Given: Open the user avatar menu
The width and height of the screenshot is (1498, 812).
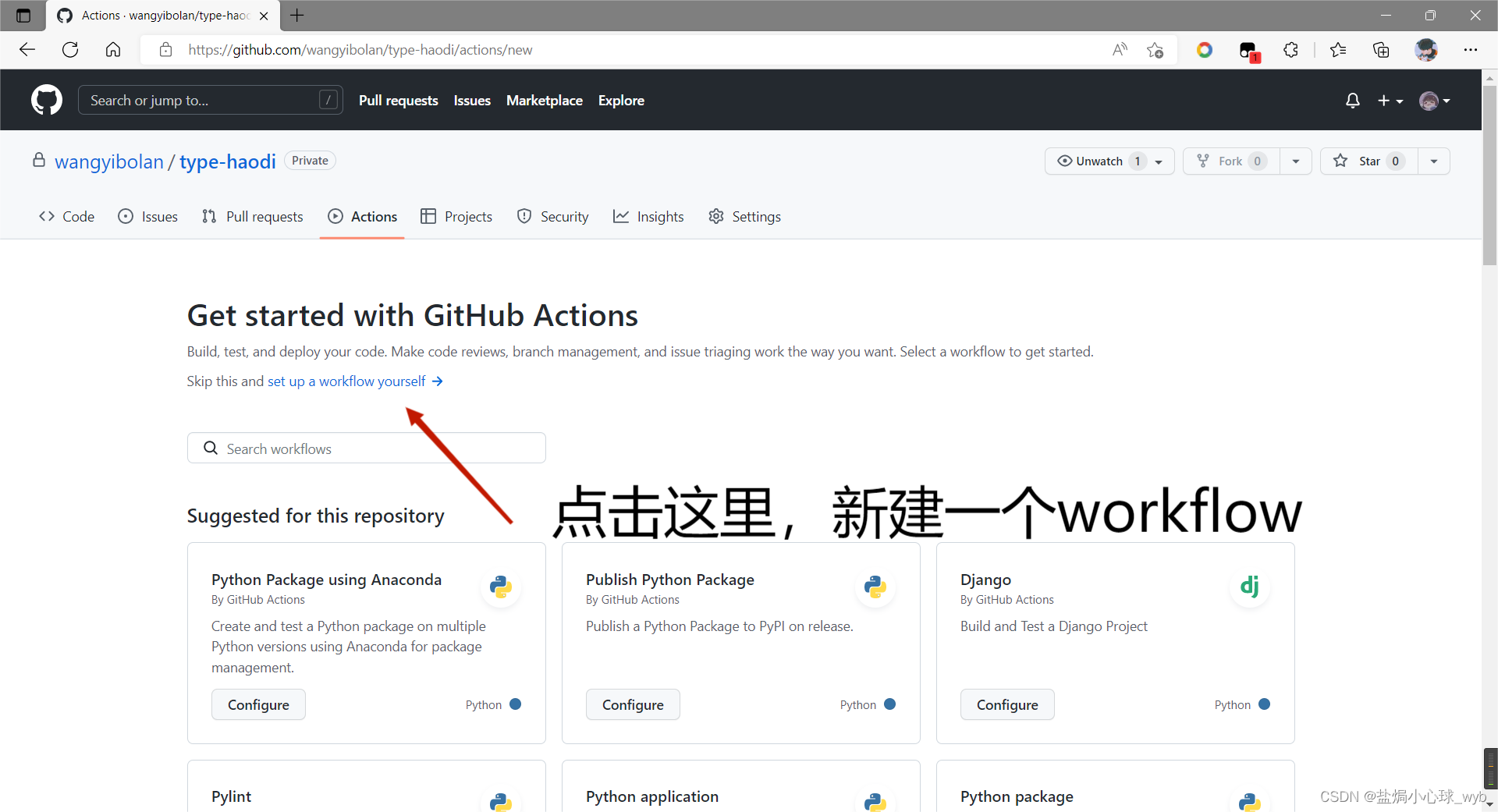Looking at the screenshot, I should 1435,101.
